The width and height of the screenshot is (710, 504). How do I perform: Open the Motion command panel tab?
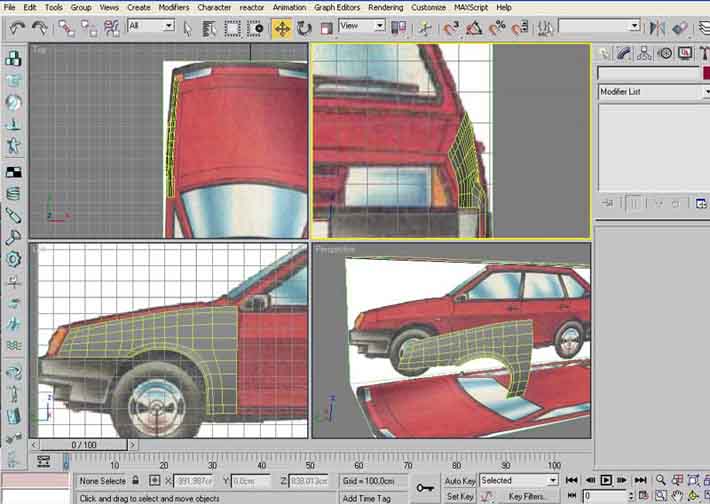click(665, 53)
